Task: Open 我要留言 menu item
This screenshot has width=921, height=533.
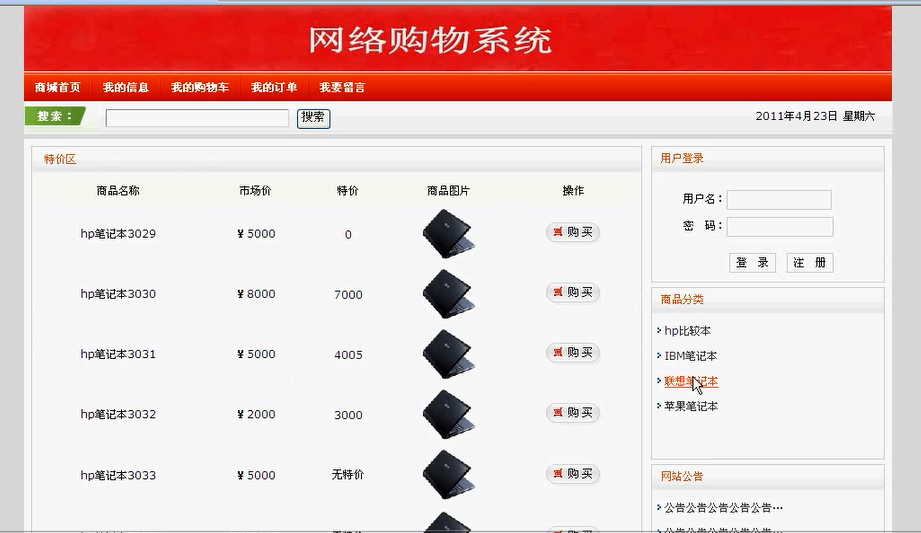Action: [342, 88]
